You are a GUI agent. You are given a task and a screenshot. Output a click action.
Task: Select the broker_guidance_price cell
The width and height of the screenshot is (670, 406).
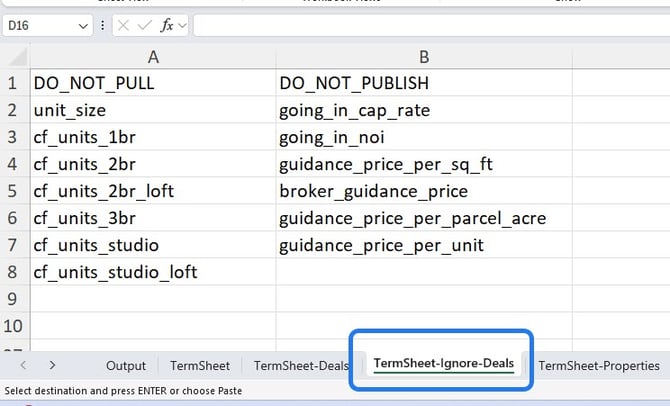[424, 191]
